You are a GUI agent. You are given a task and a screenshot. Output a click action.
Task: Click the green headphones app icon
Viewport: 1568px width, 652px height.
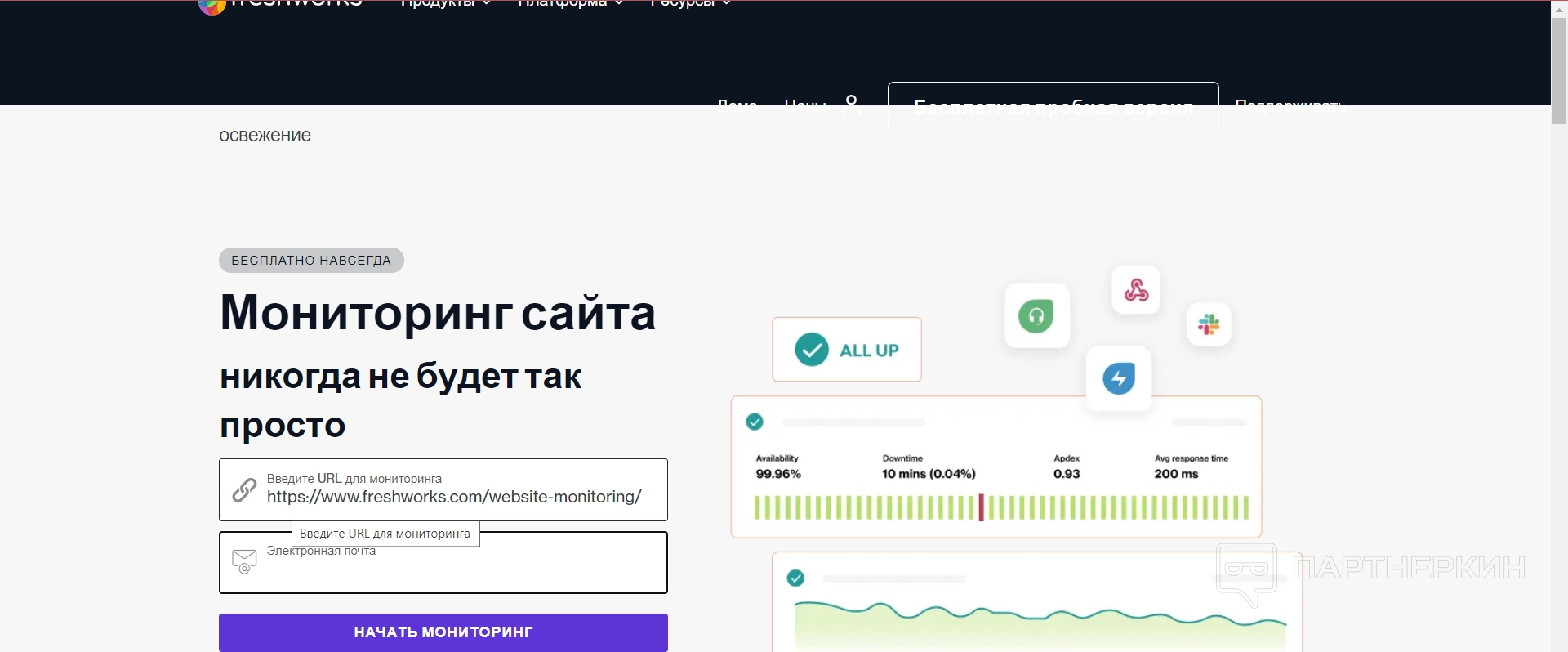click(x=1036, y=315)
